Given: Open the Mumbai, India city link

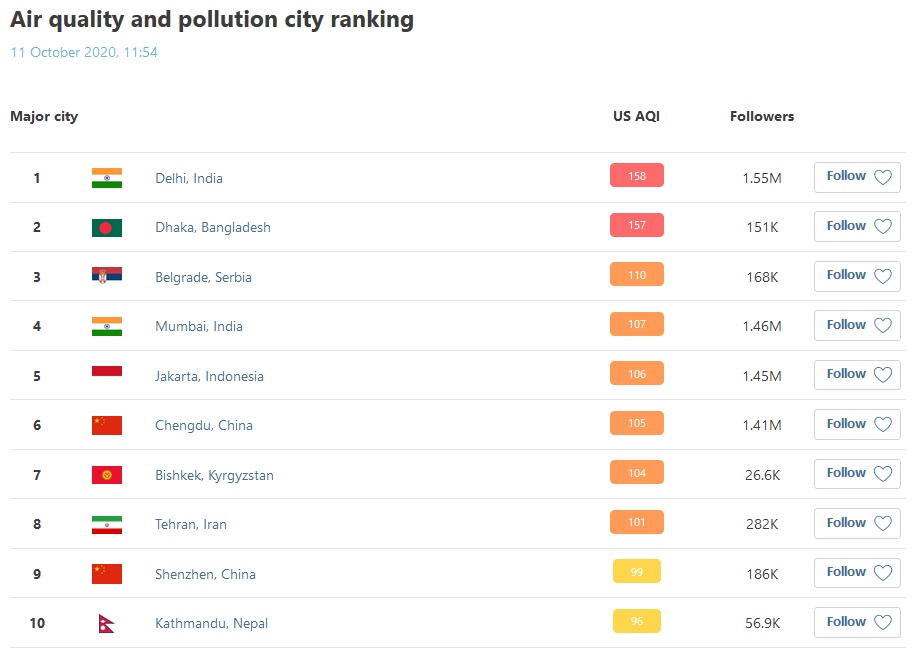Looking at the screenshot, I should (199, 326).
